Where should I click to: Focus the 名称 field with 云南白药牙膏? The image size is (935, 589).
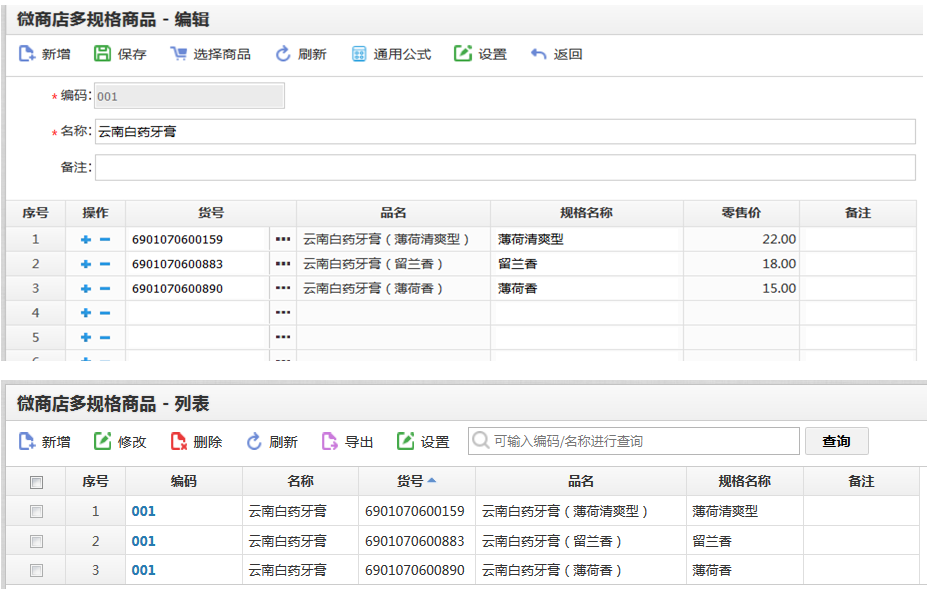coord(505,132)
